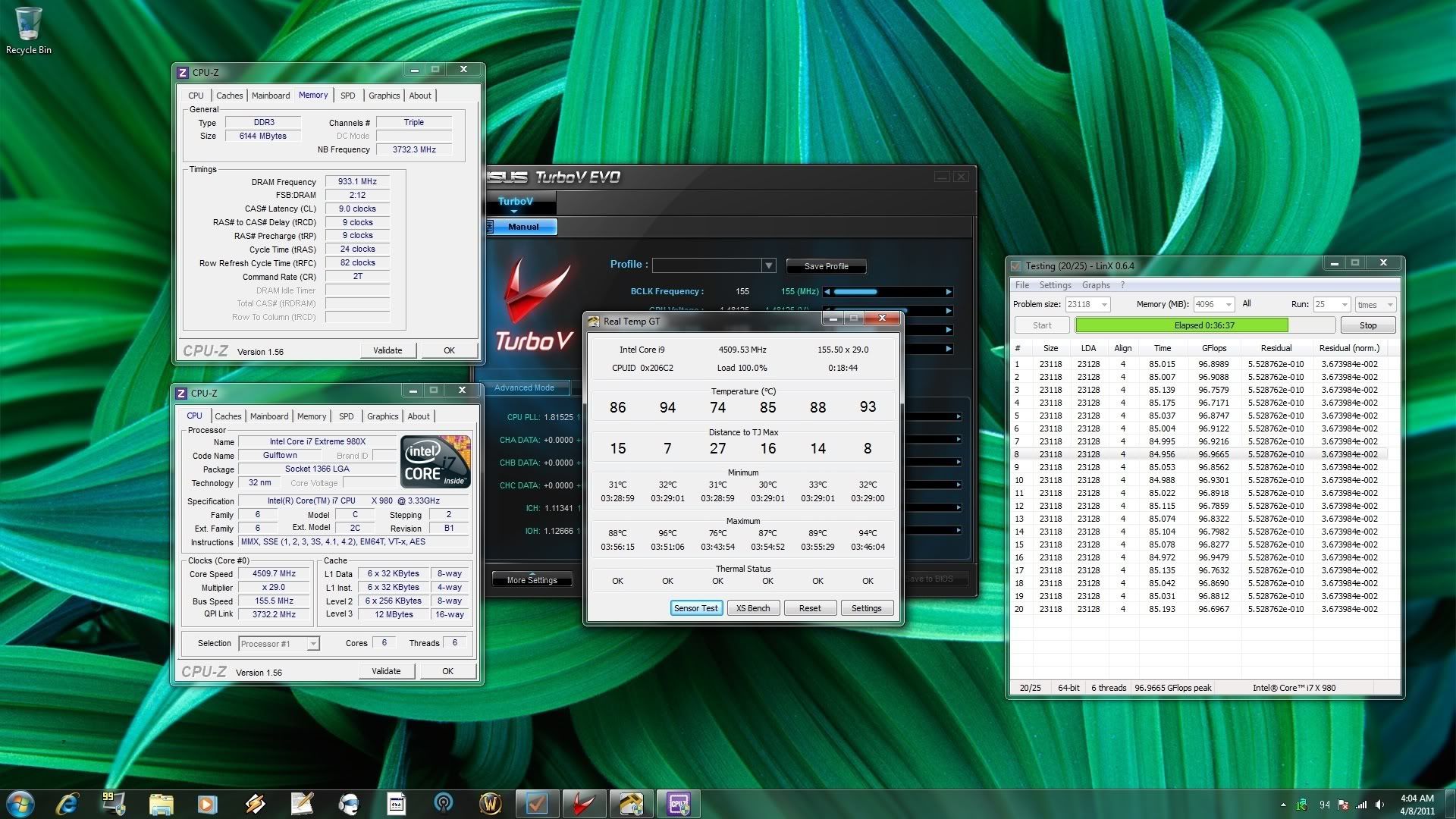This screenshot has width=1456, height=819.
Task: Open About tab in lower CPU-Z window
Action: (419, 416)
